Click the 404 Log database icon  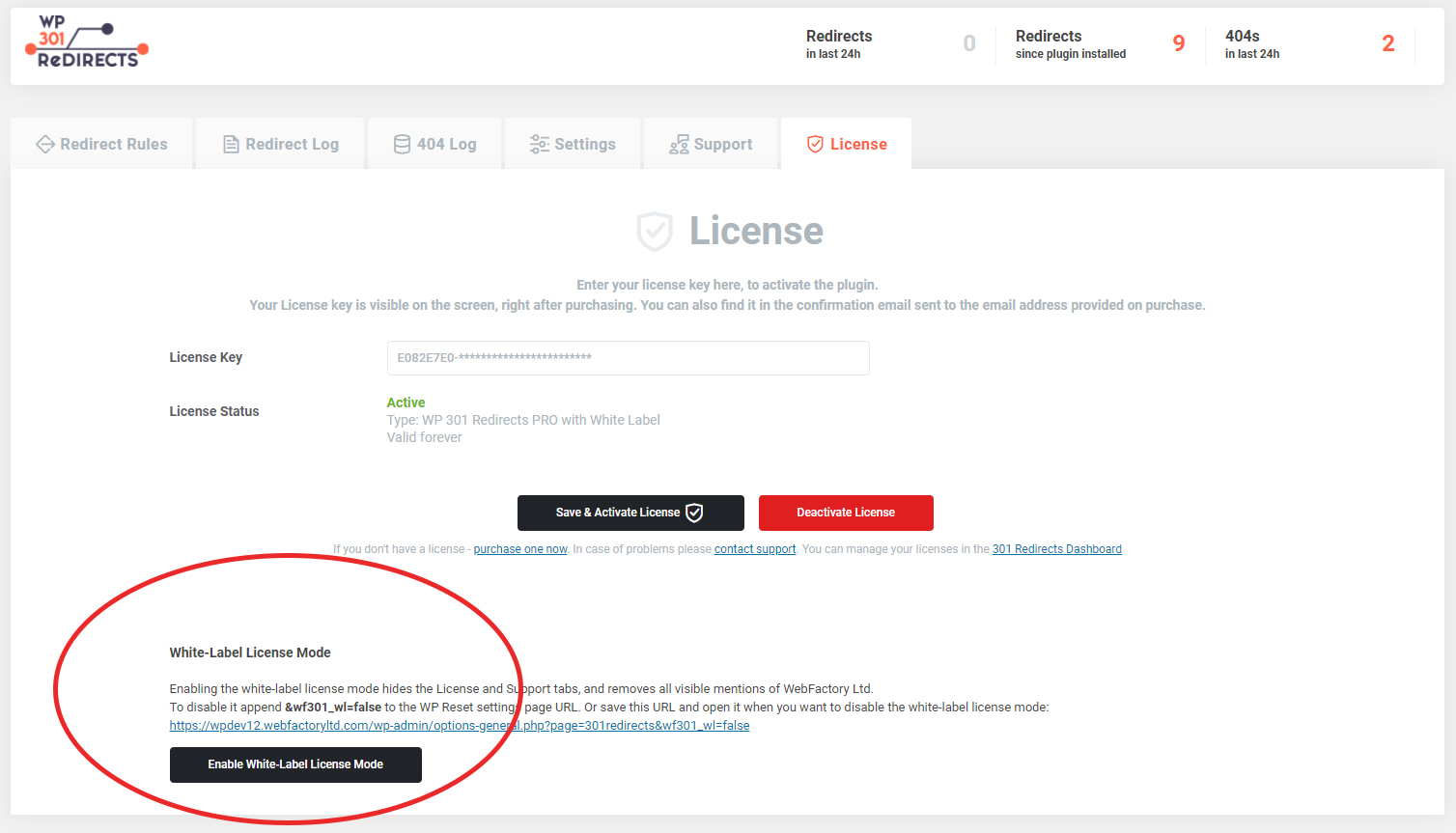point(402,145)
